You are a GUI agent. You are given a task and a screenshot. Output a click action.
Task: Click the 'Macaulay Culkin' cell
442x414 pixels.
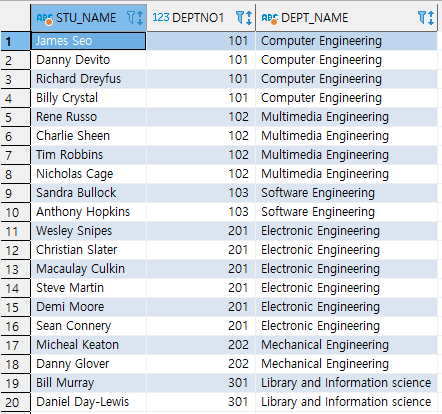tap(88, 269)
